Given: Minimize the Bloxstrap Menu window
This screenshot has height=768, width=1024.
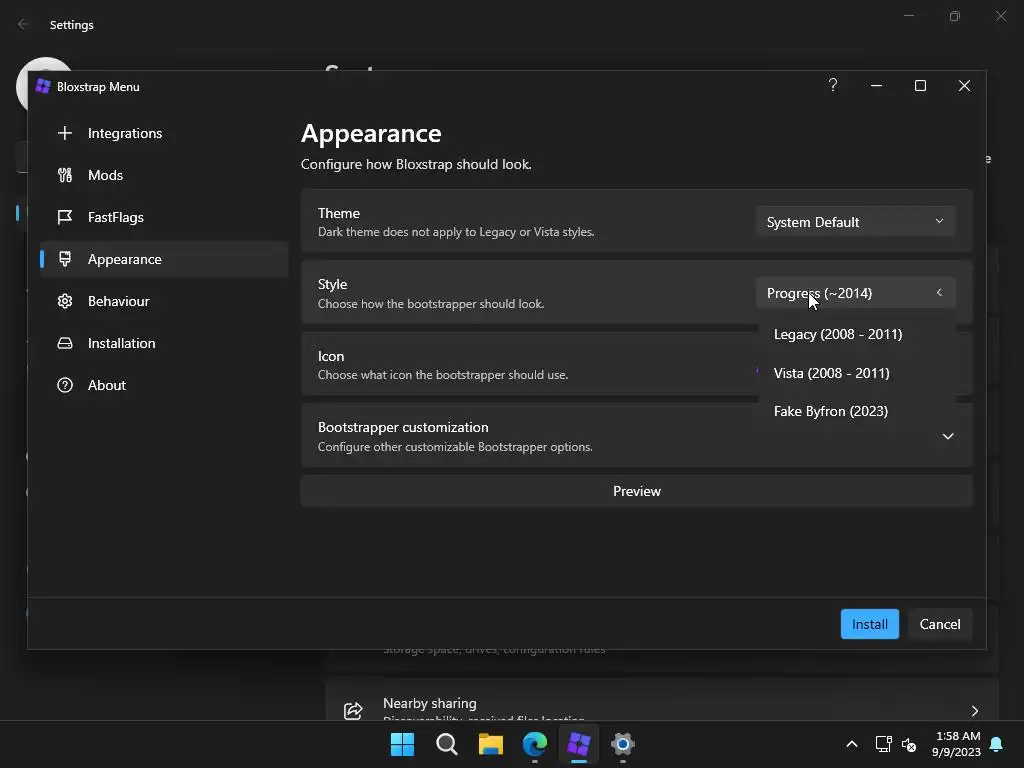Looking at the screenshot, I should click(876, 86).
